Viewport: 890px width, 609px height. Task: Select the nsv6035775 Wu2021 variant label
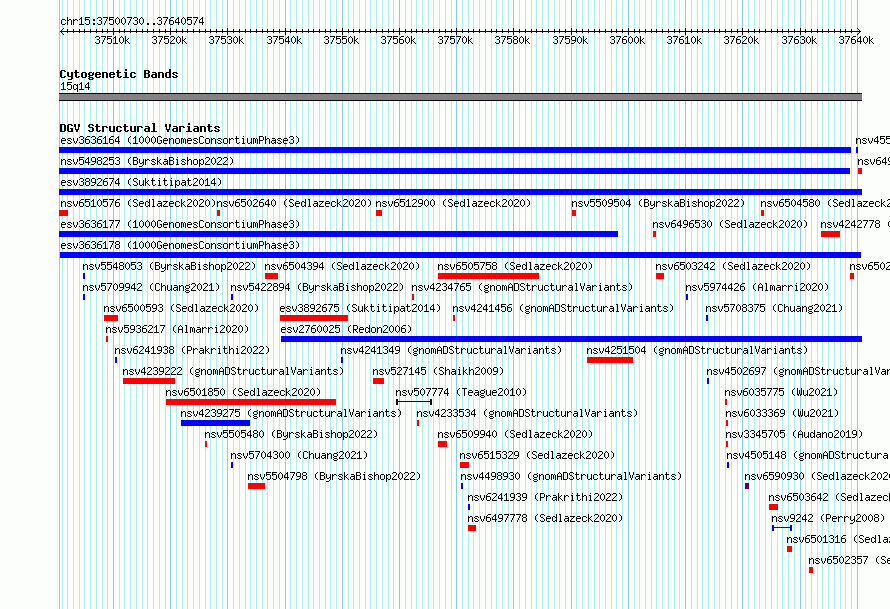pyautogui.click(x=781, y=392)
